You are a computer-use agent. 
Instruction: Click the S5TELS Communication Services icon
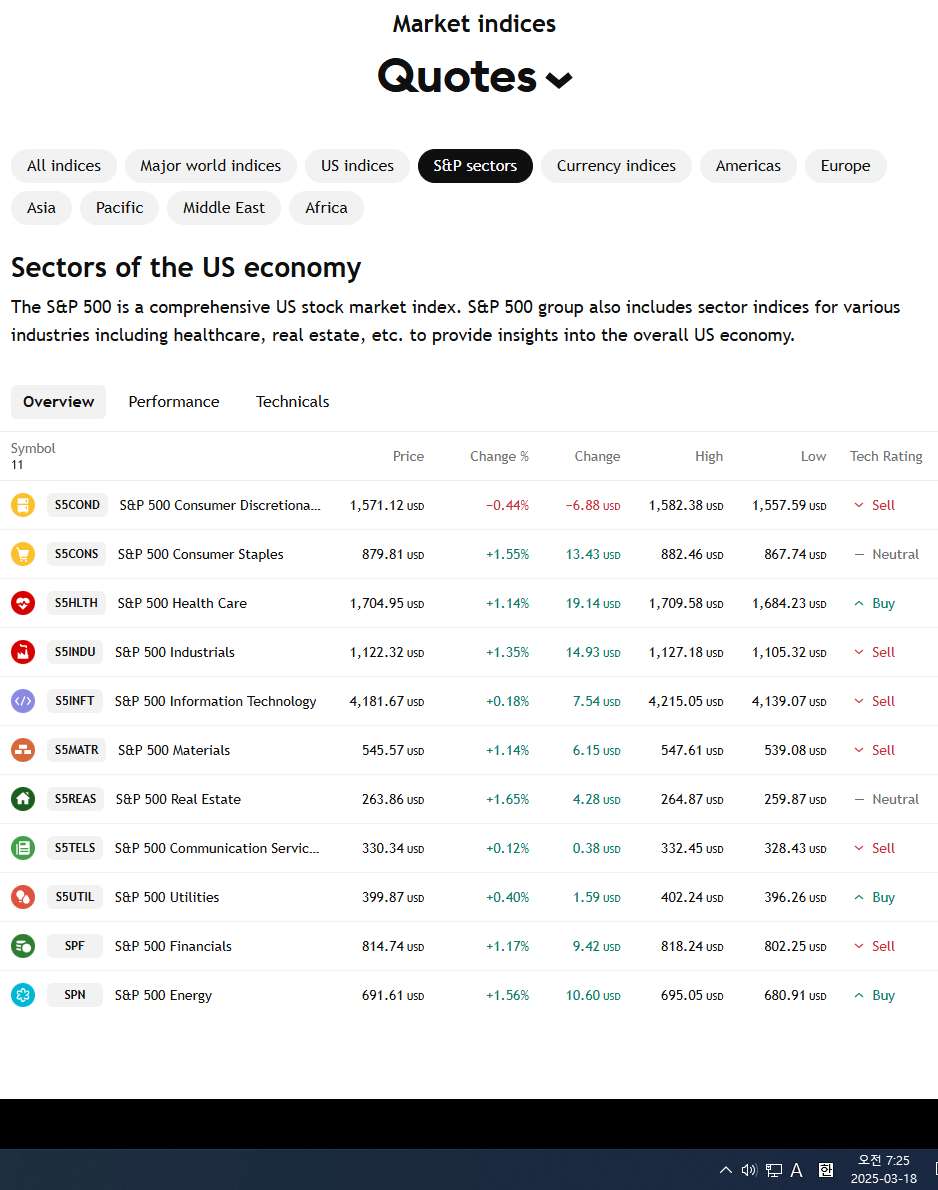click(x=23, y=848)
